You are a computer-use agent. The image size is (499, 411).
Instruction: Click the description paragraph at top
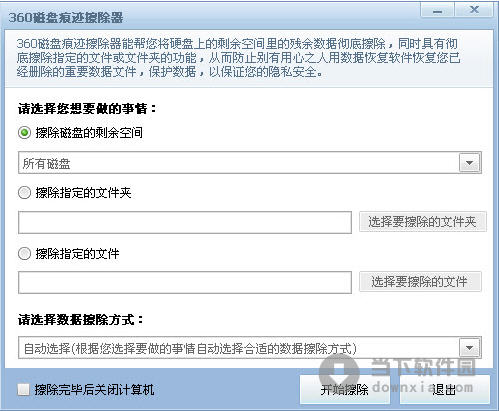(x=238, y=58)
